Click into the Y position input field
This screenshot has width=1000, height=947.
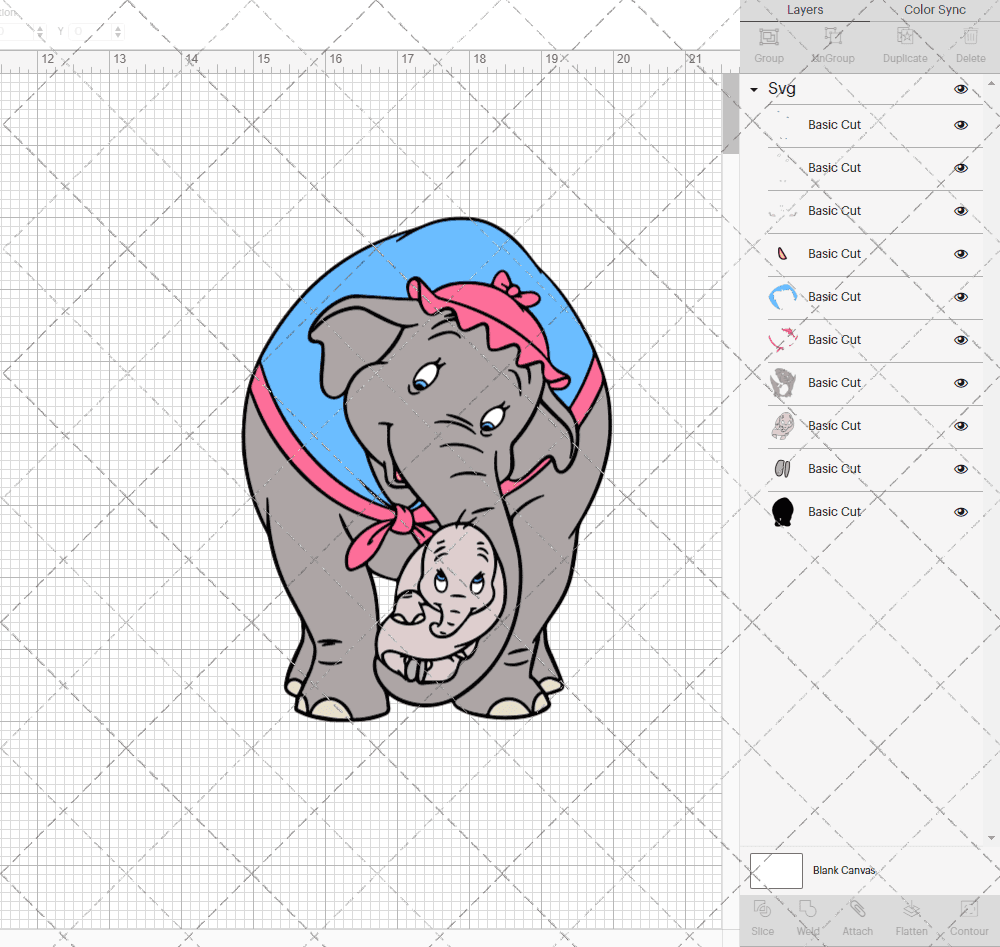(91, 31)
